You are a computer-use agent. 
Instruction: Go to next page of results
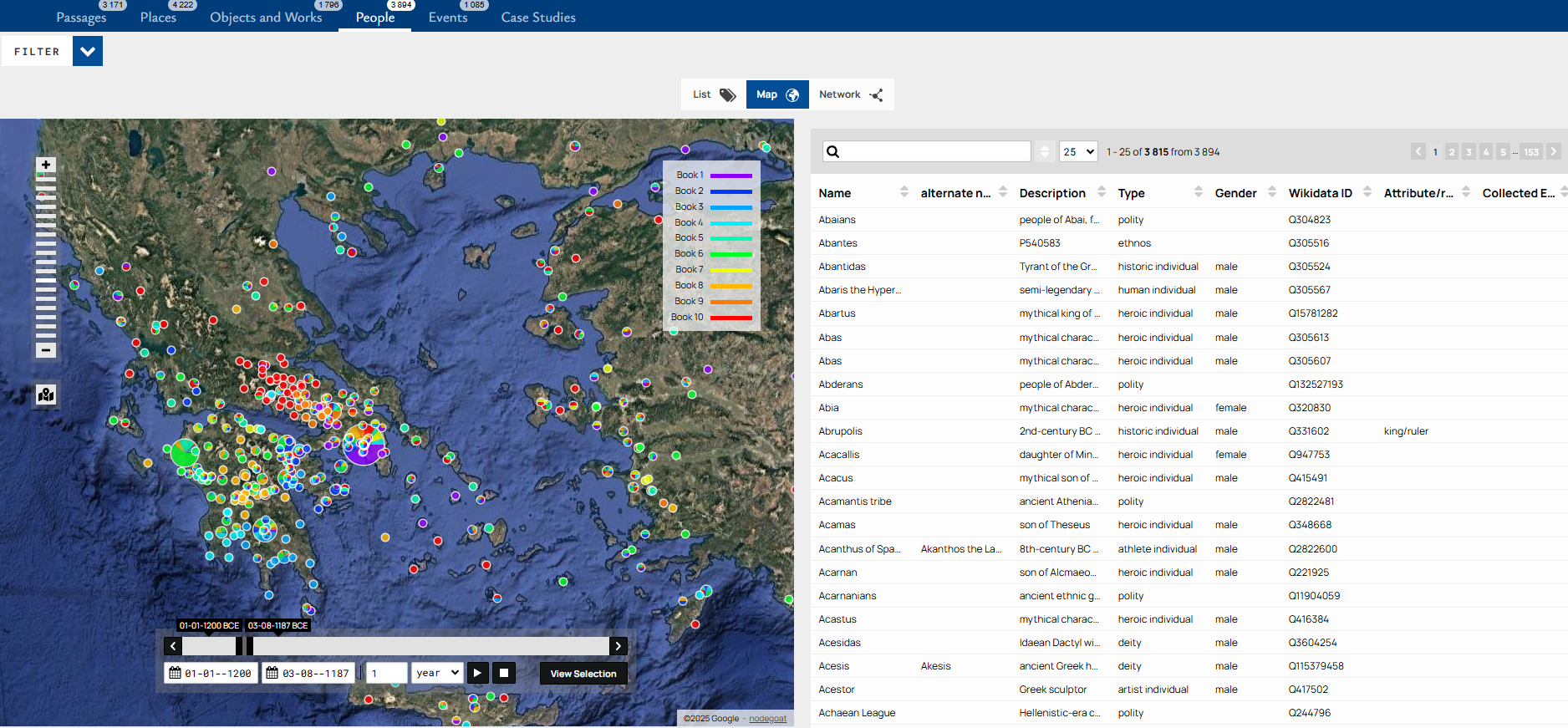click(1553, 151)
